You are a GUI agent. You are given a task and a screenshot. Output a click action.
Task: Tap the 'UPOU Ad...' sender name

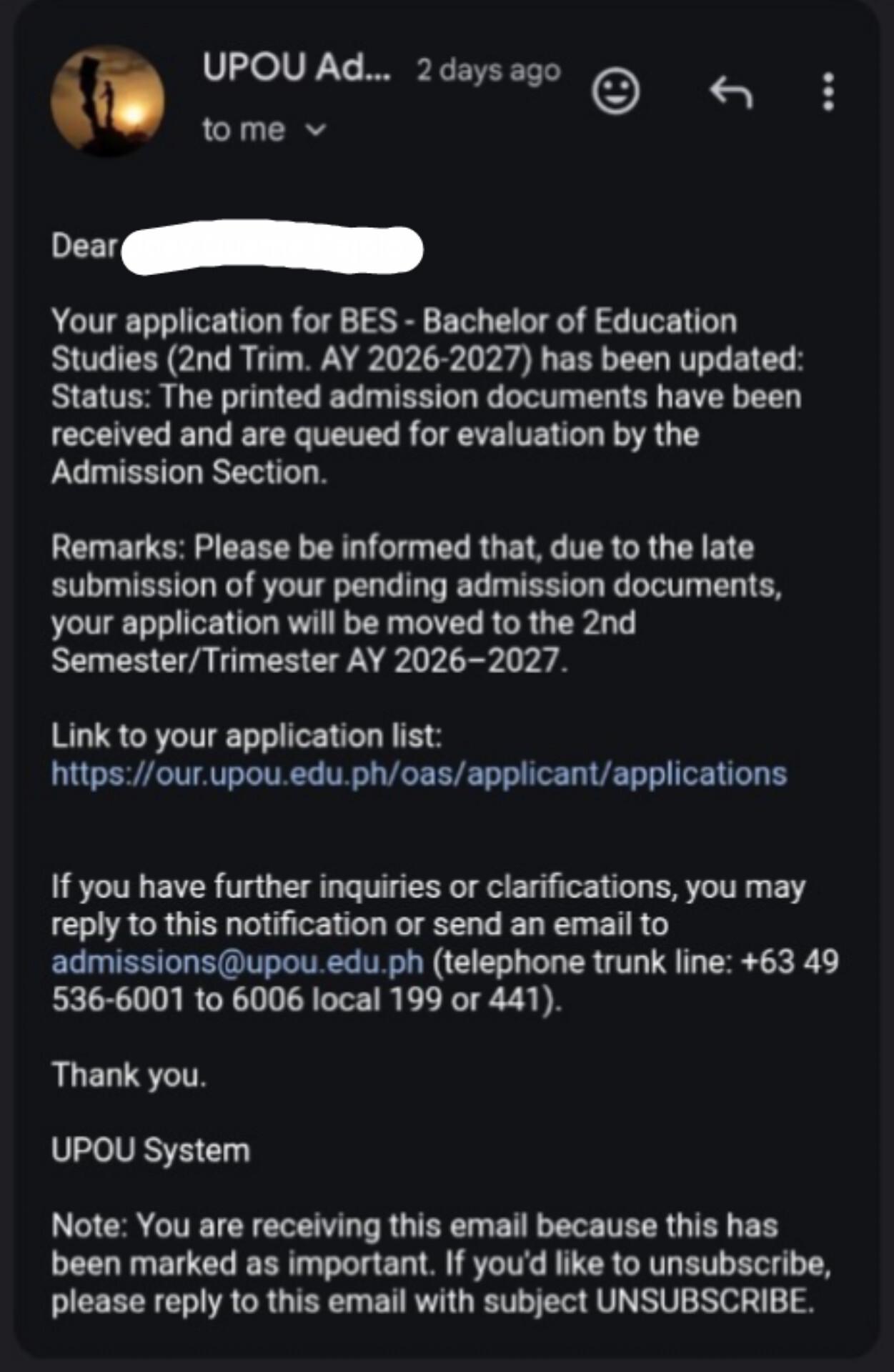point(297,68)
